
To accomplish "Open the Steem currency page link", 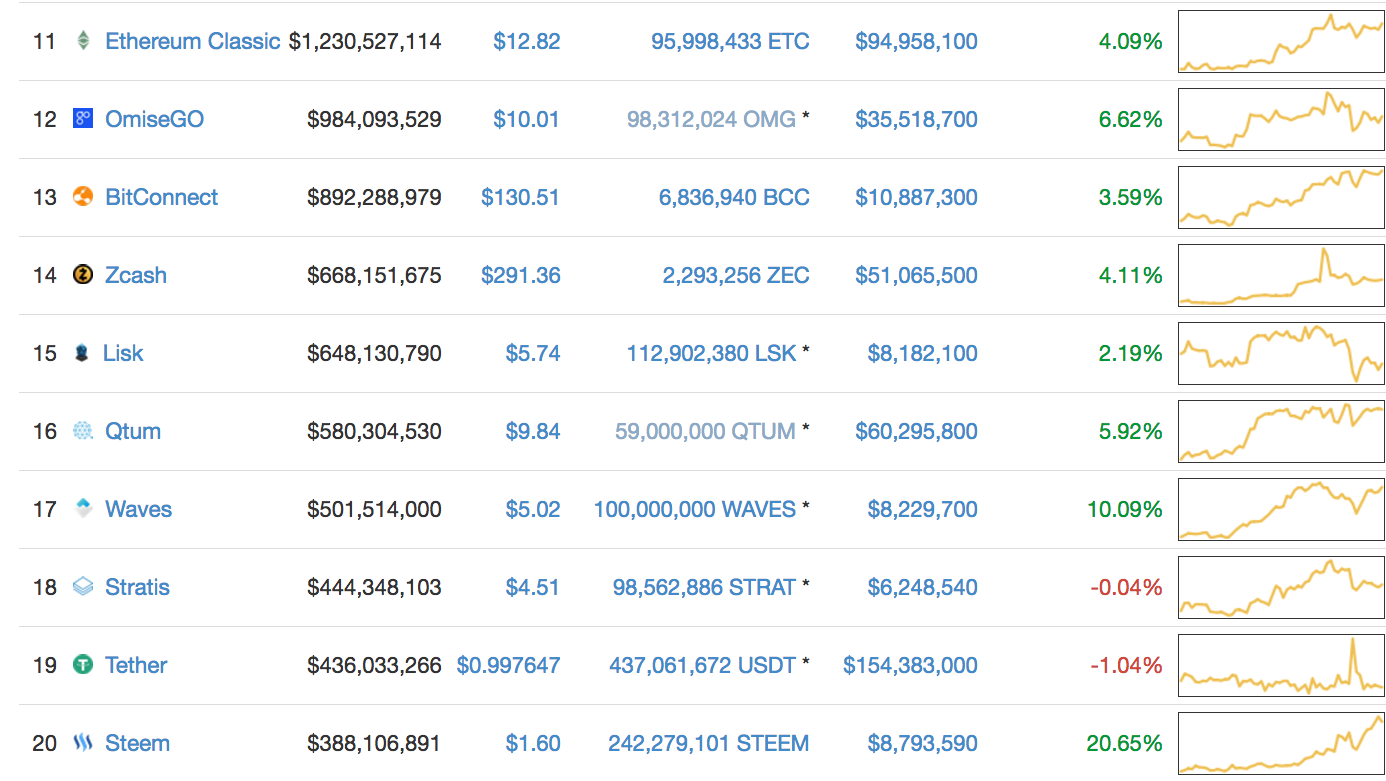I will click(137, 743).
